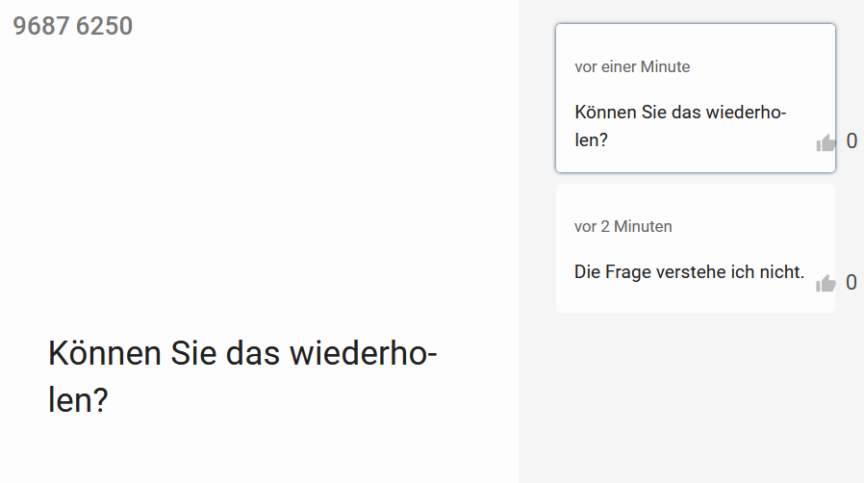Select the 'vor 2 Minuten' timestamp

point(623,226)
